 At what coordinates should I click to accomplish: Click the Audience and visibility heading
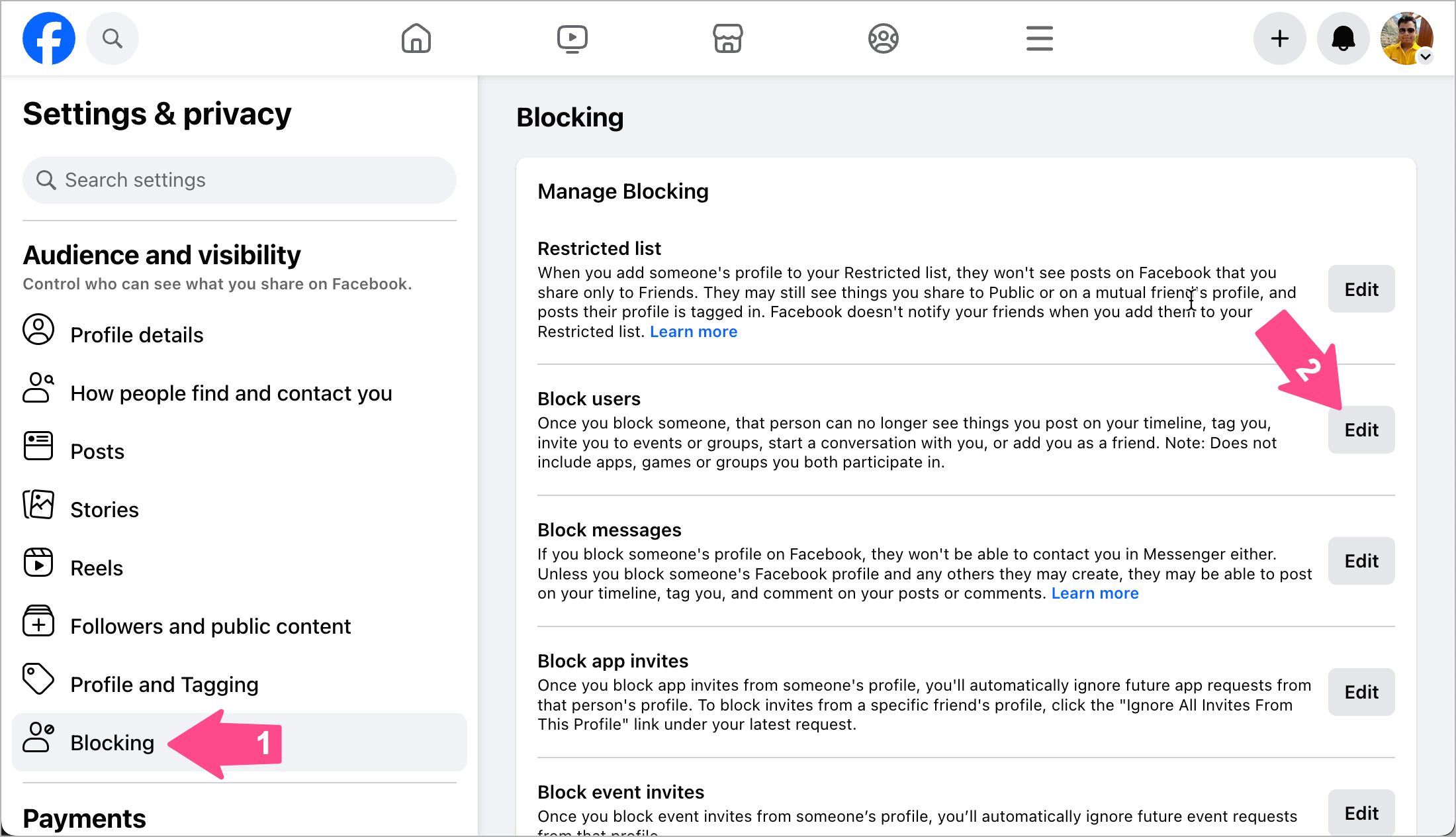coord(162,255)
